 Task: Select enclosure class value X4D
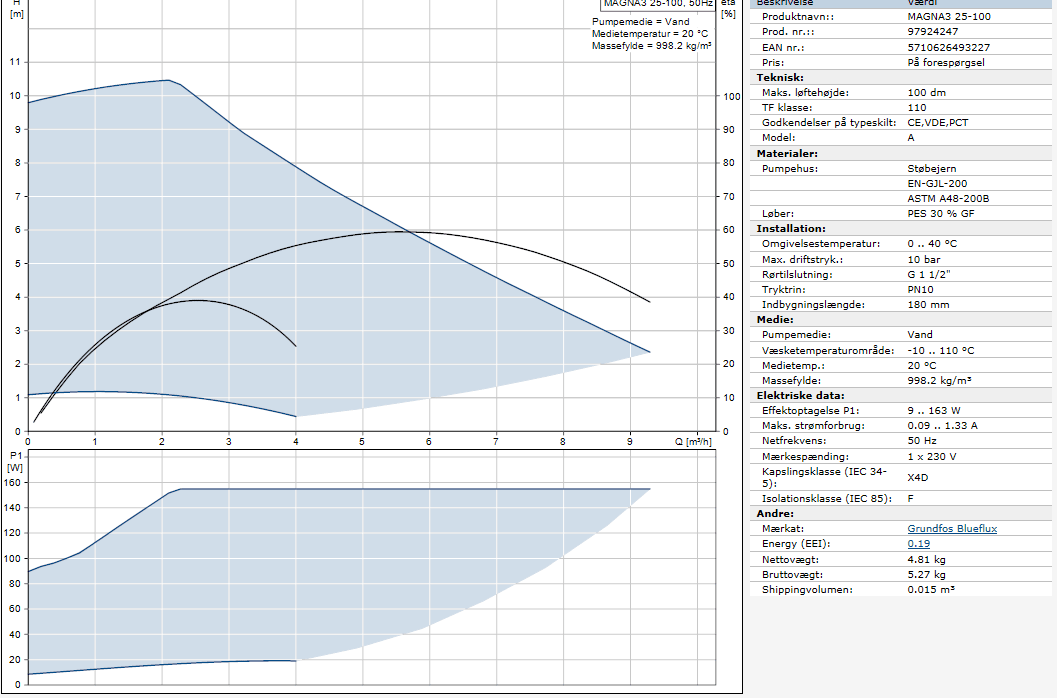(917, 477)
